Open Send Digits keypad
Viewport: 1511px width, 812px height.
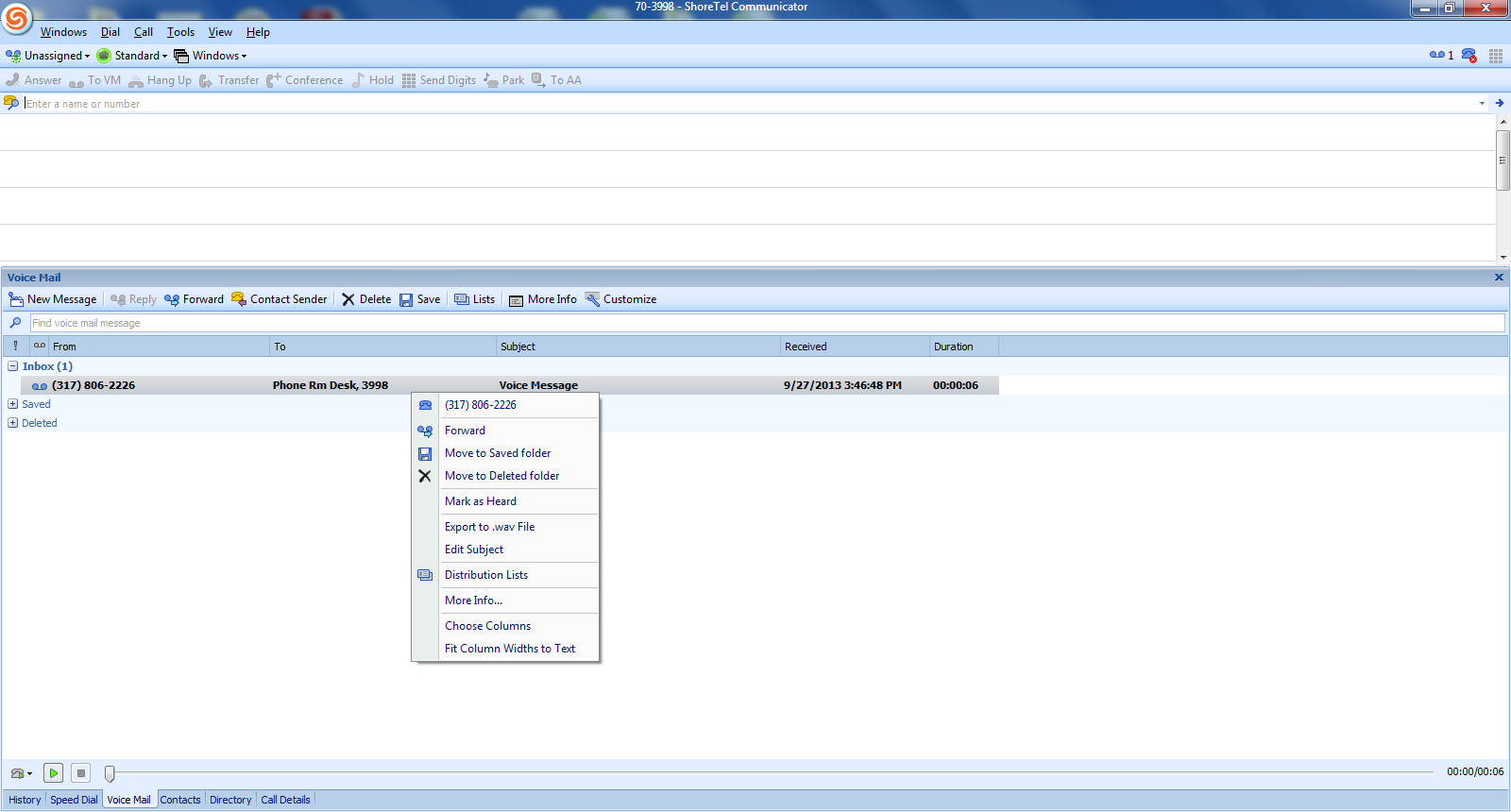(x=439, y=80)
